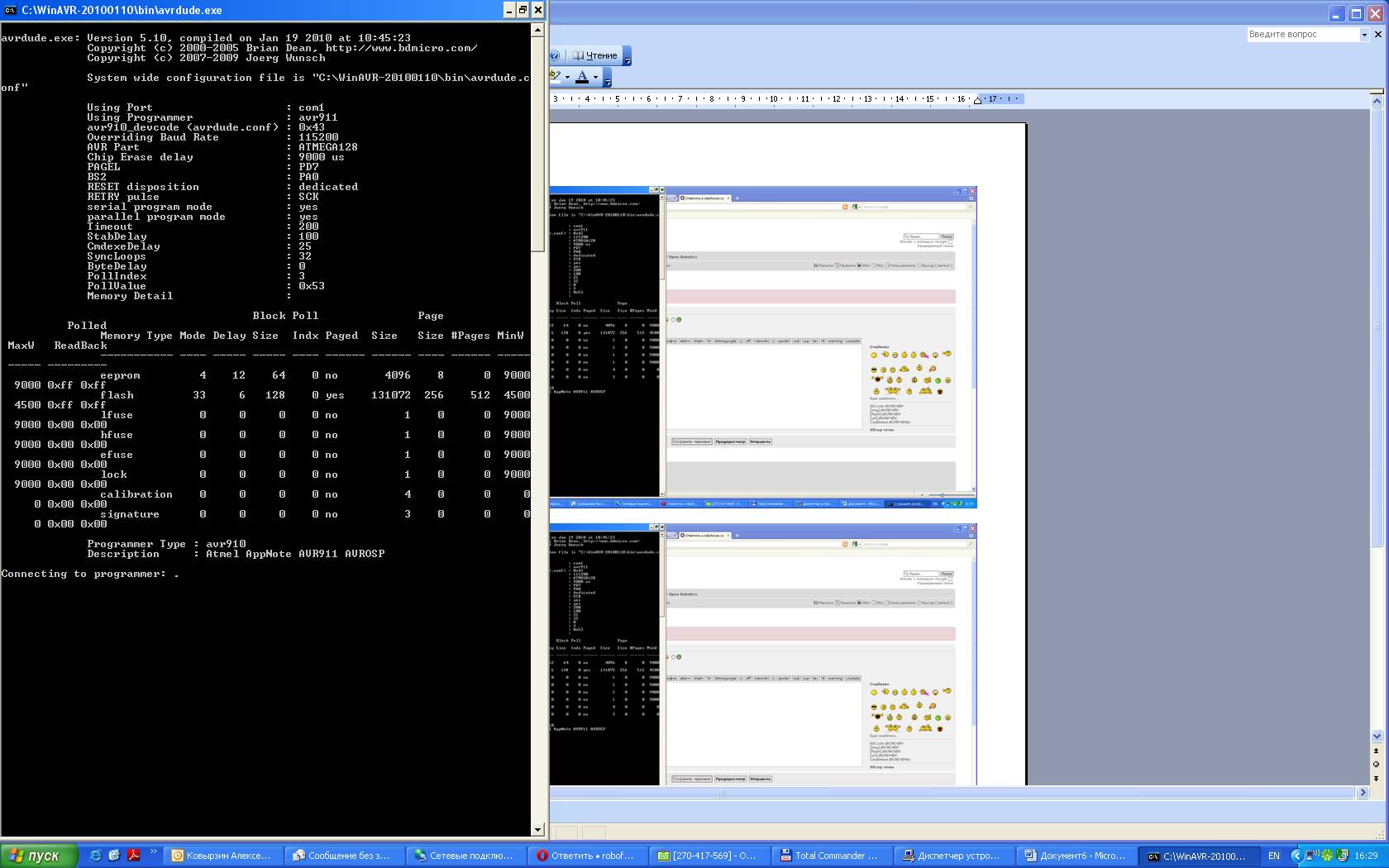
Task: Show hidden system tray icons
Action: coord(1296,856)
